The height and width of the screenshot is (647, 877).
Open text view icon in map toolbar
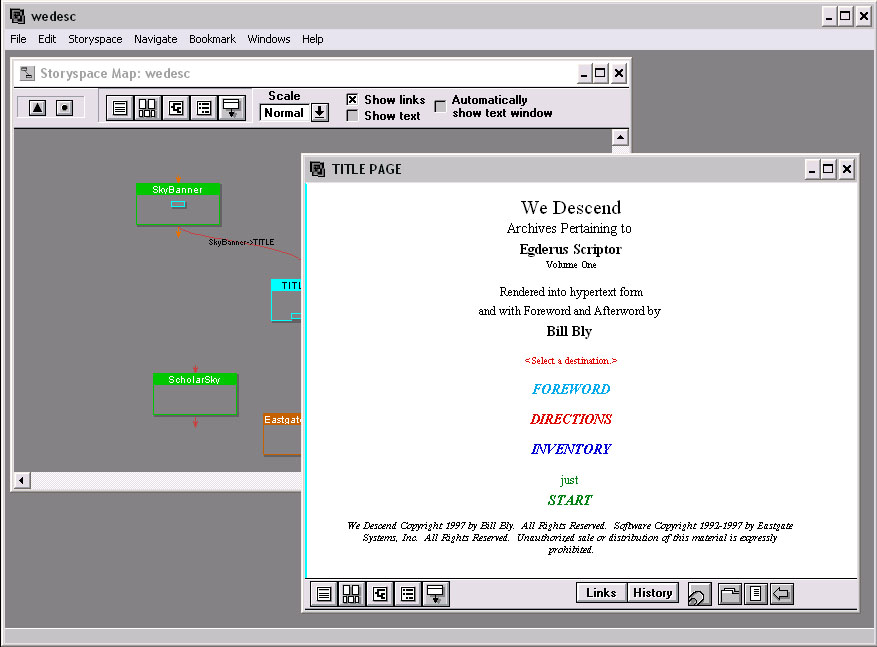(120, 107)
